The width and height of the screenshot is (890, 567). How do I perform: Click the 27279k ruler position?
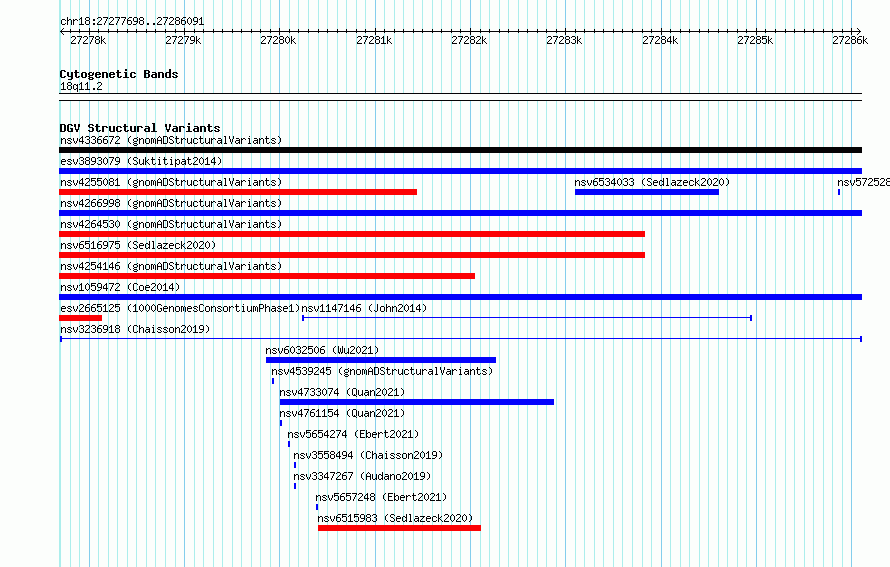click(183, 40)
